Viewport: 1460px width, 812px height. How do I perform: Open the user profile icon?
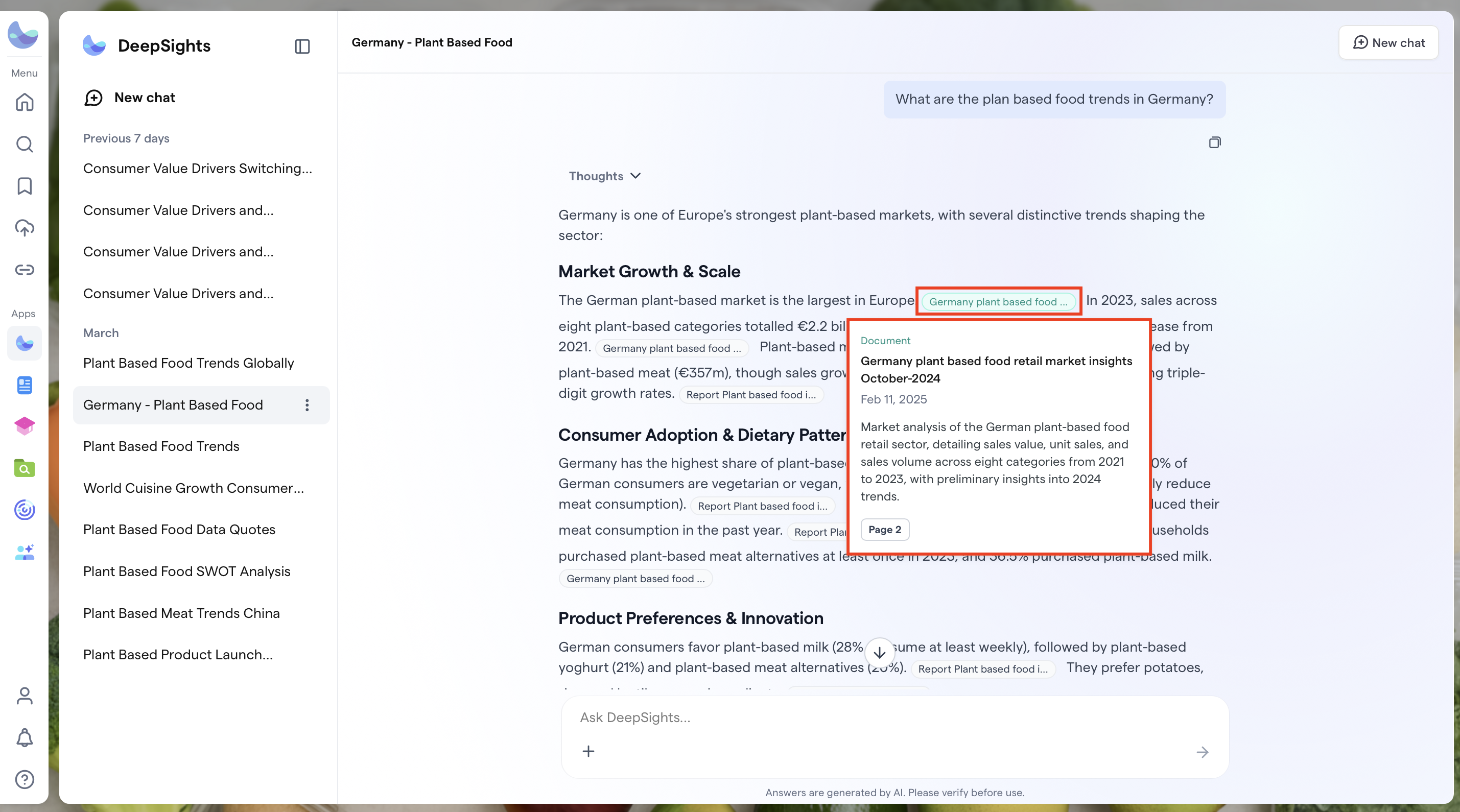point(25,696)
